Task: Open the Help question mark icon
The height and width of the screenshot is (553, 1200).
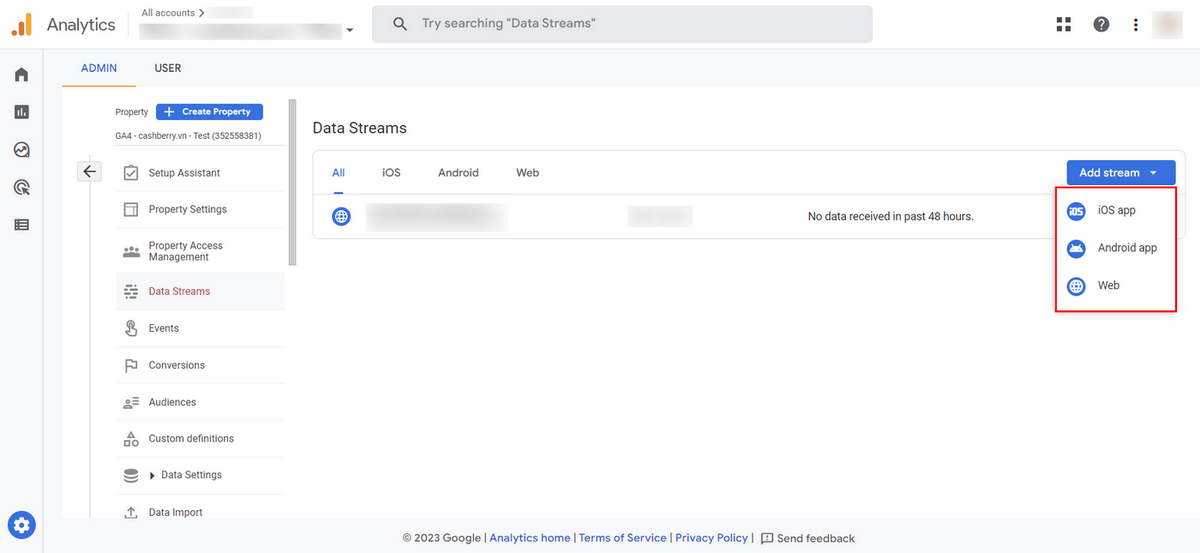Action: pyautogui.click(x=1101, y=24)
